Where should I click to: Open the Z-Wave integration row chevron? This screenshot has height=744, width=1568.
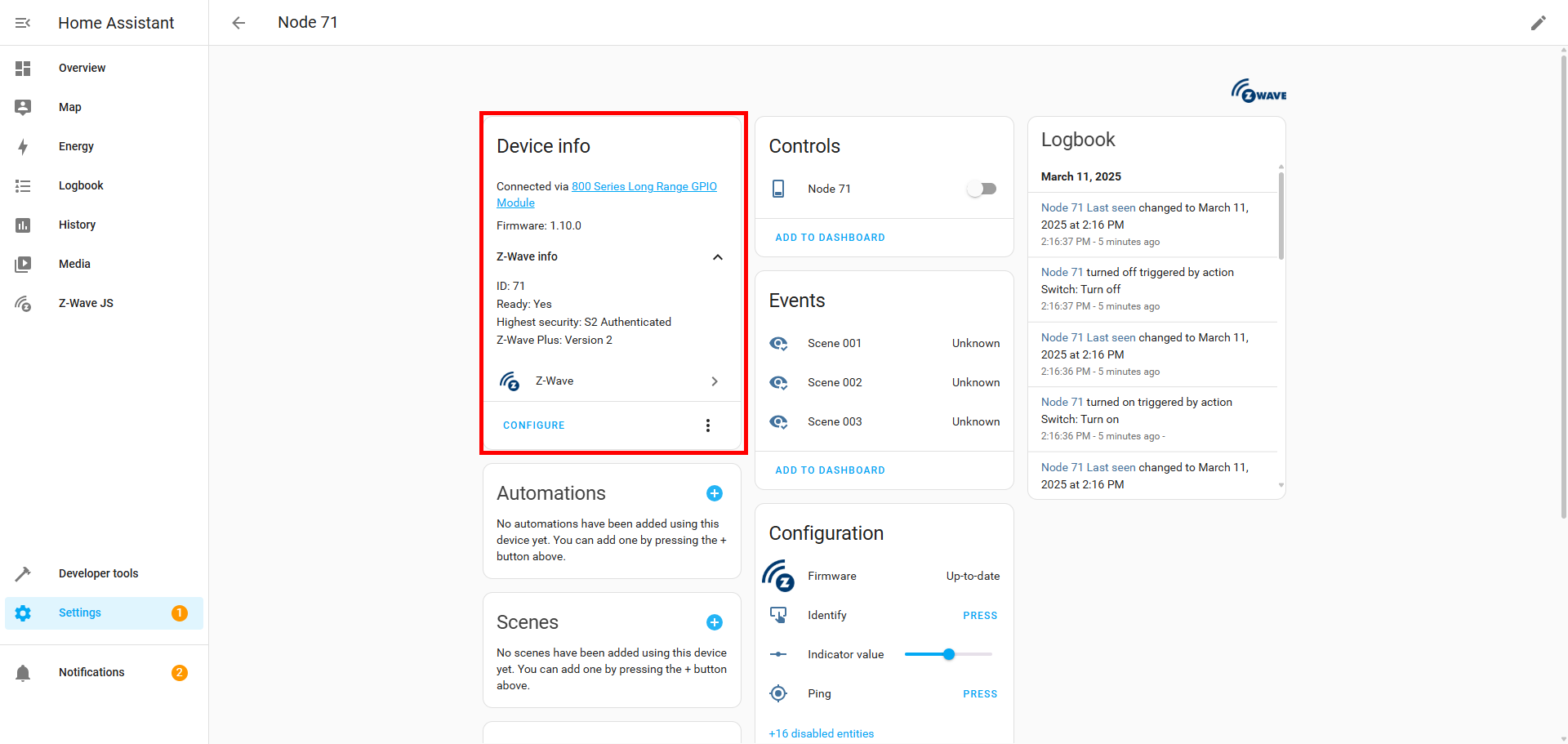[x=715, y=381]
